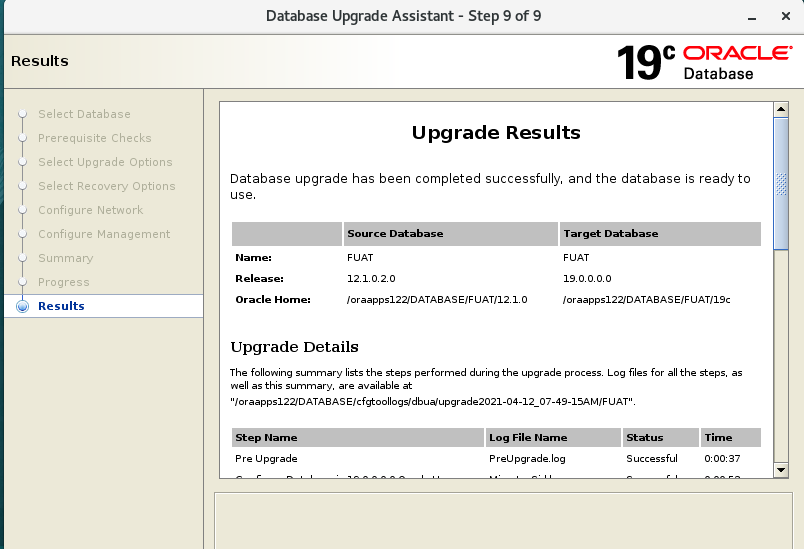Screen dimensions: 804x549
Task: Click the Time column header
Action: [x=731, y=438]
